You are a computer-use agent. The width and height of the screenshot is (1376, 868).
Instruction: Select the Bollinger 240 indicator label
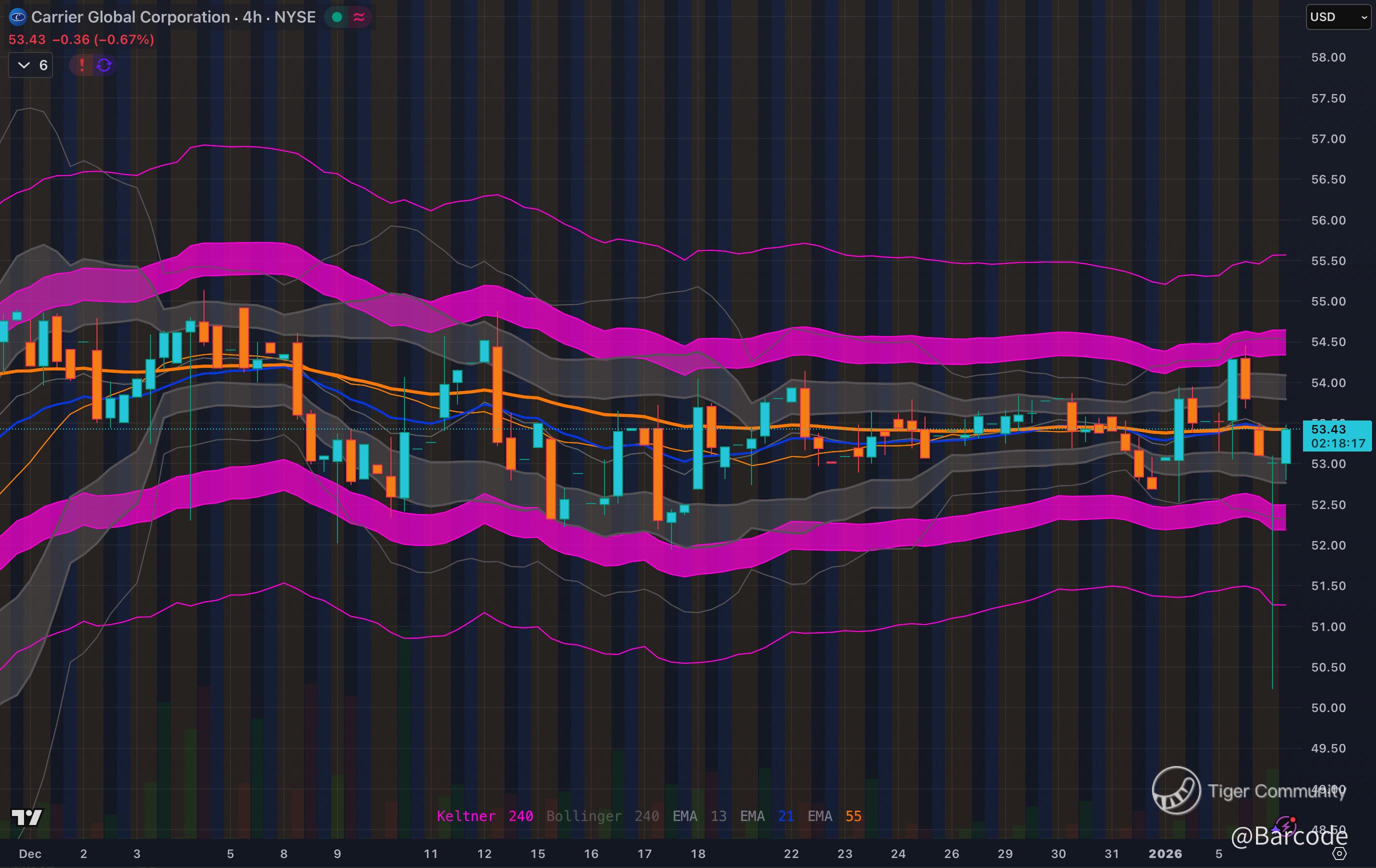pyautogui.click(x=602, y=816)
